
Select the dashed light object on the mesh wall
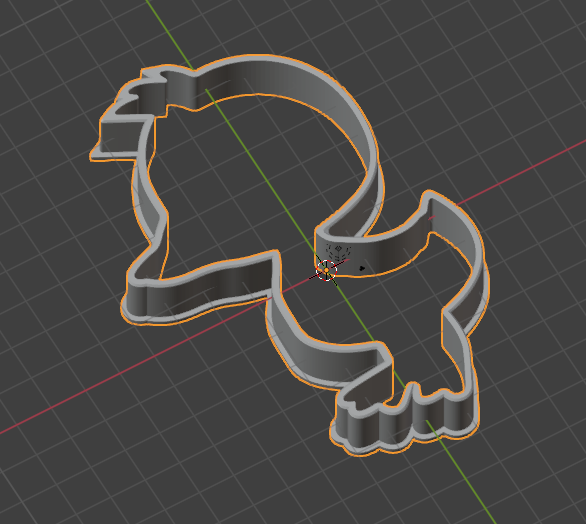(x=338, y=252)
